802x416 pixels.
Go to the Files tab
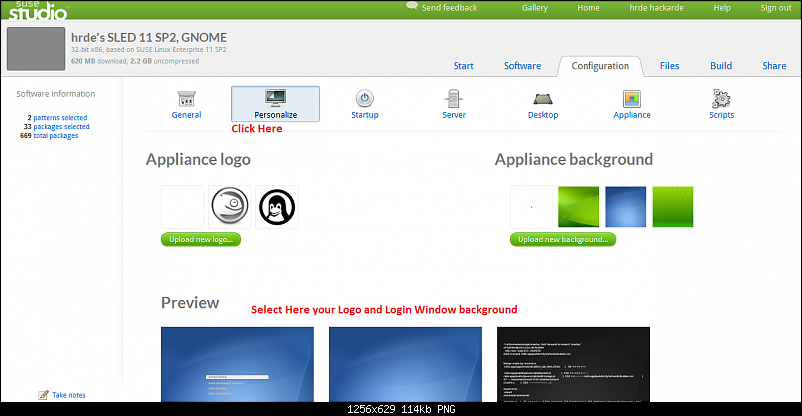pyautogui.click(x=669, y=66)
